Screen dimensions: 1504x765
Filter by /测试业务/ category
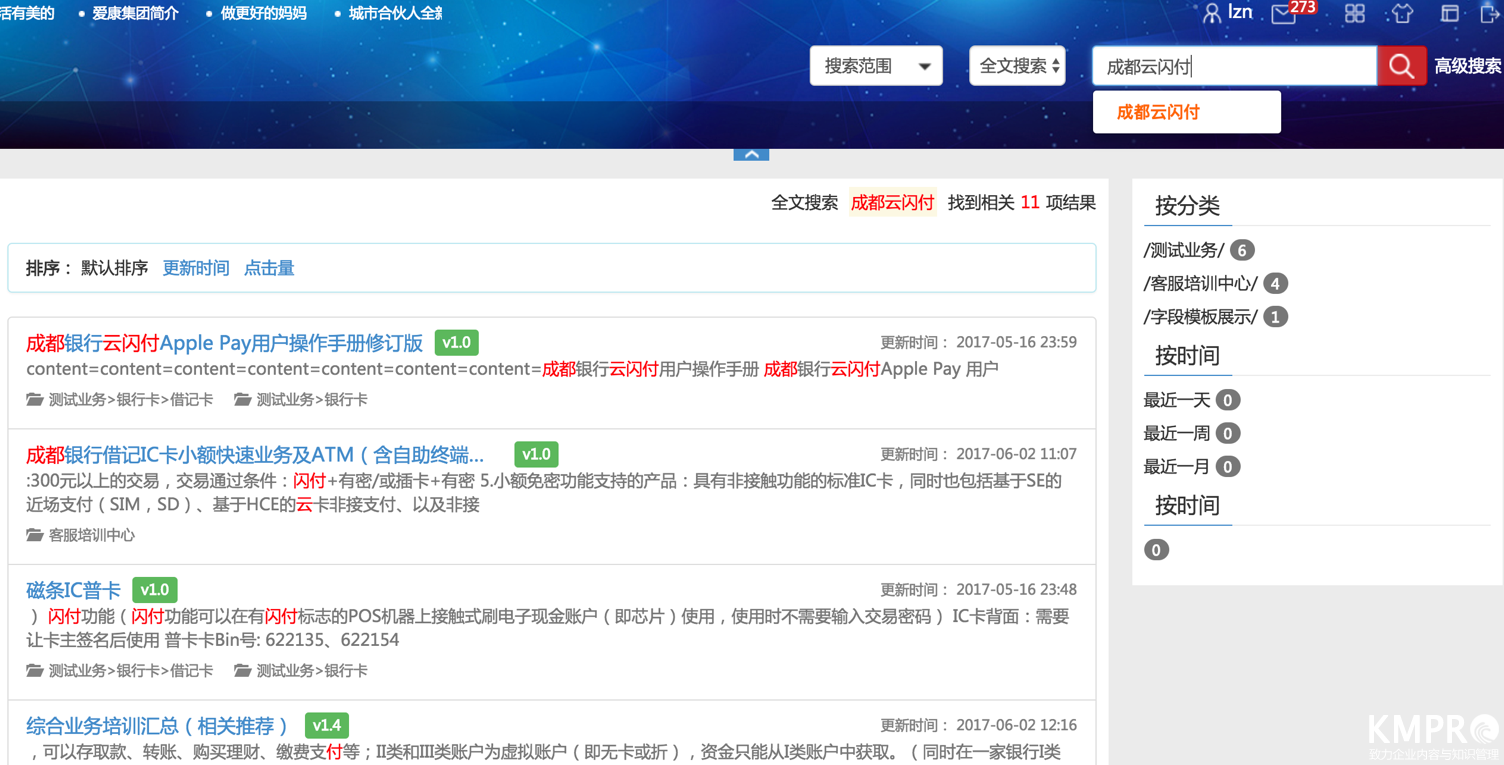(x=1184, y=250)
